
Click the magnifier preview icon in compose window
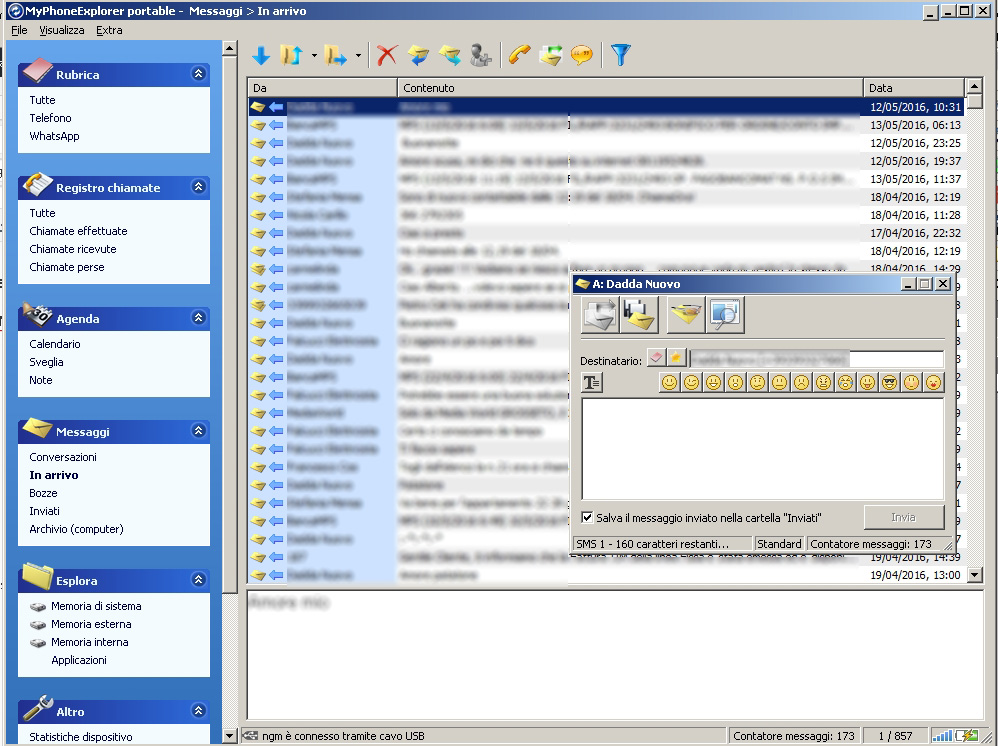725,315
